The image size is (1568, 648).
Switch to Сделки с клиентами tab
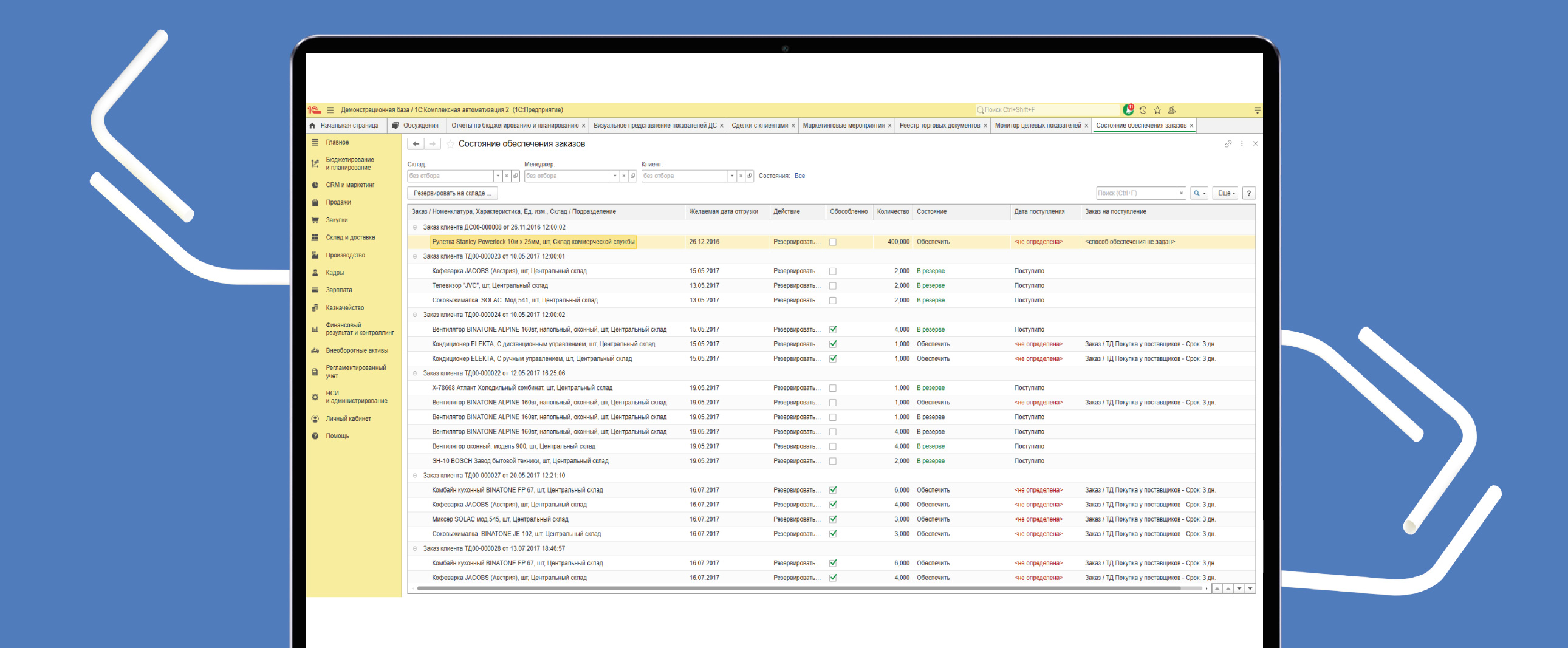tap(759, 126)
